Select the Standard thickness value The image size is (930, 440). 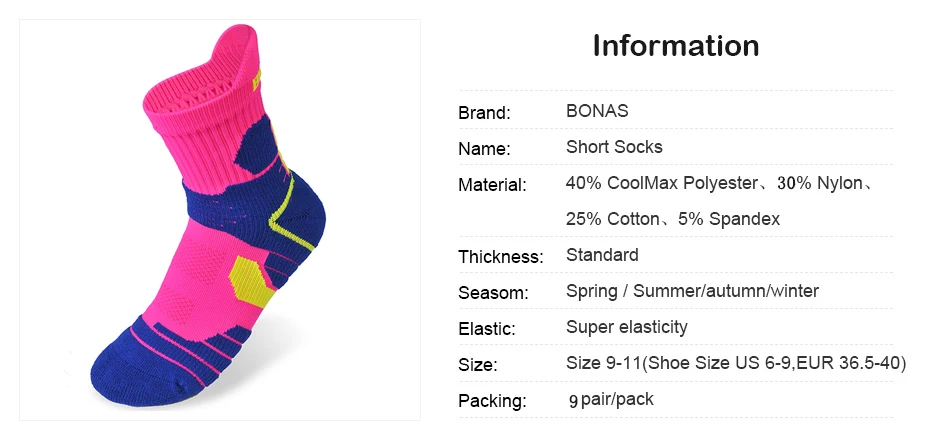pyautogui.click(x=602, y=255)
